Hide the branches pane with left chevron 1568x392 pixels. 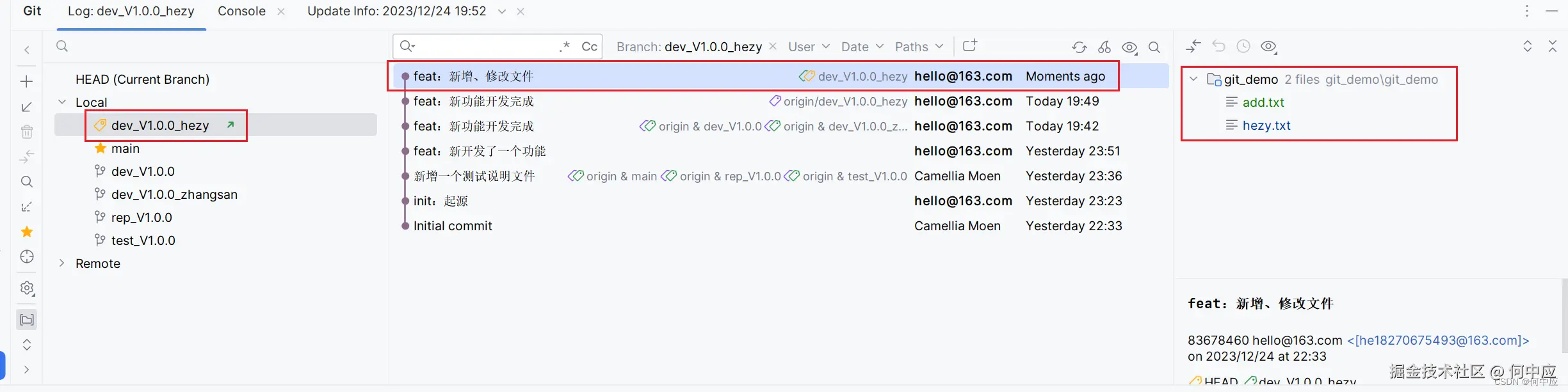pos(27,50)
